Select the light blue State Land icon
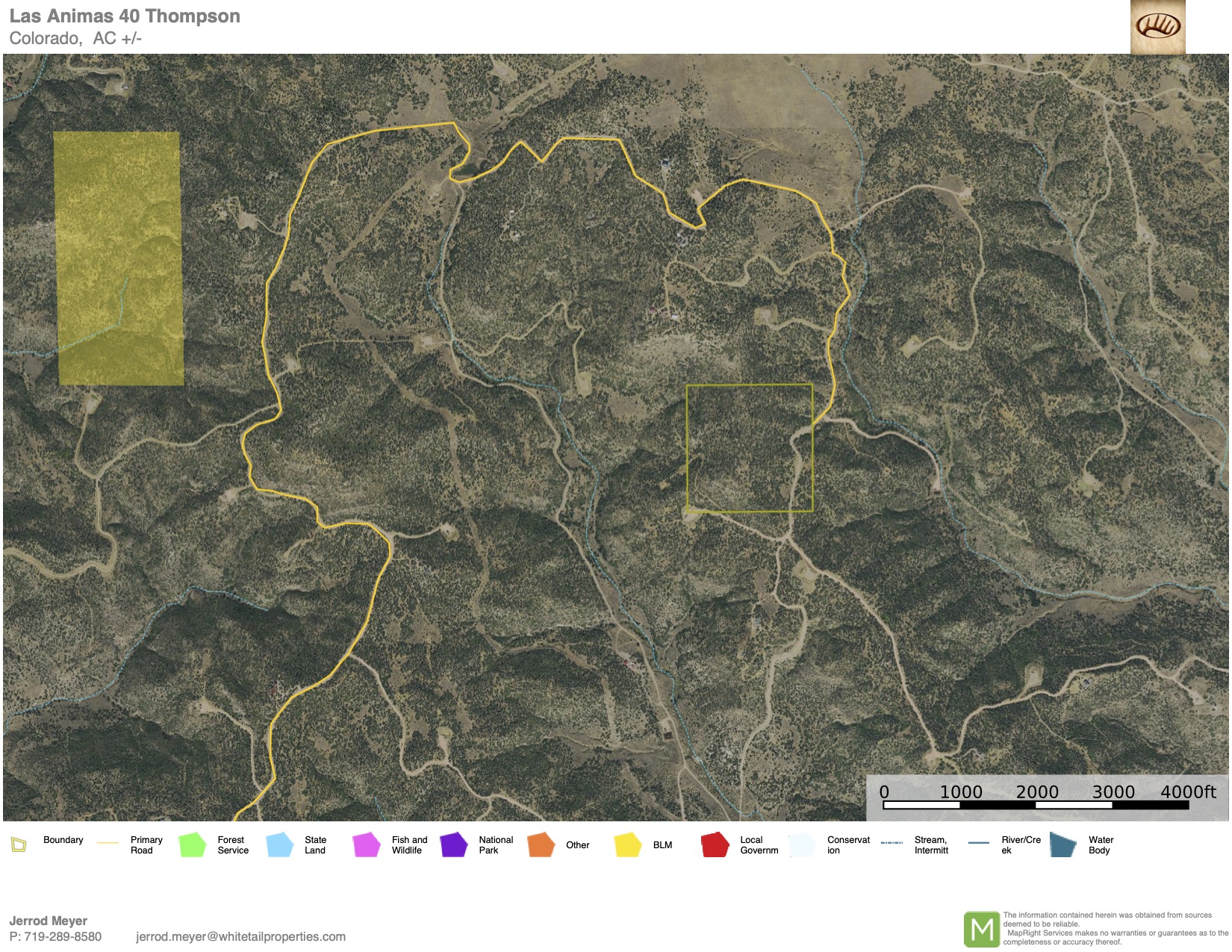The height and width of the screenshot is (952, 1232). click(x=280, y=844)
